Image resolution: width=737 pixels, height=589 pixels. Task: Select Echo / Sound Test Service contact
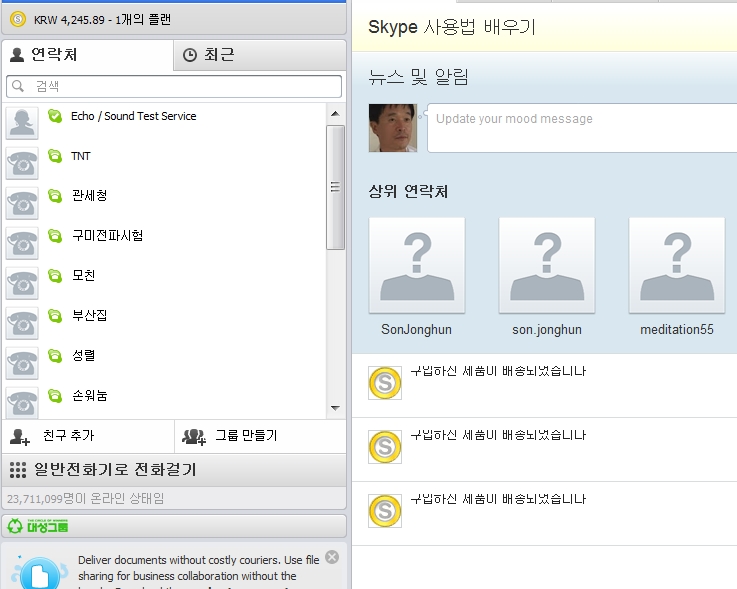click(133, 117)
